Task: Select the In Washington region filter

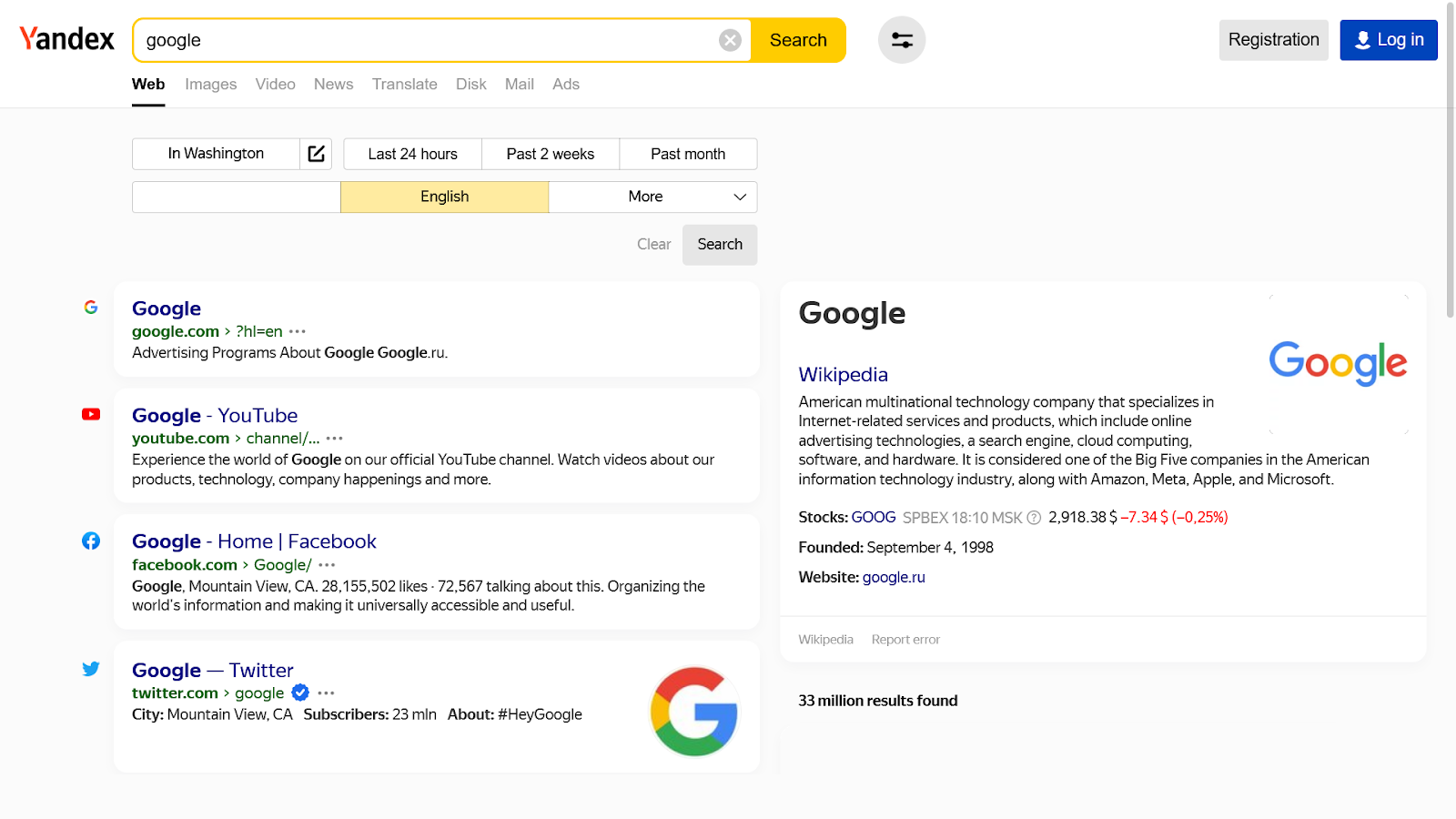Action: tap(216, 154)
